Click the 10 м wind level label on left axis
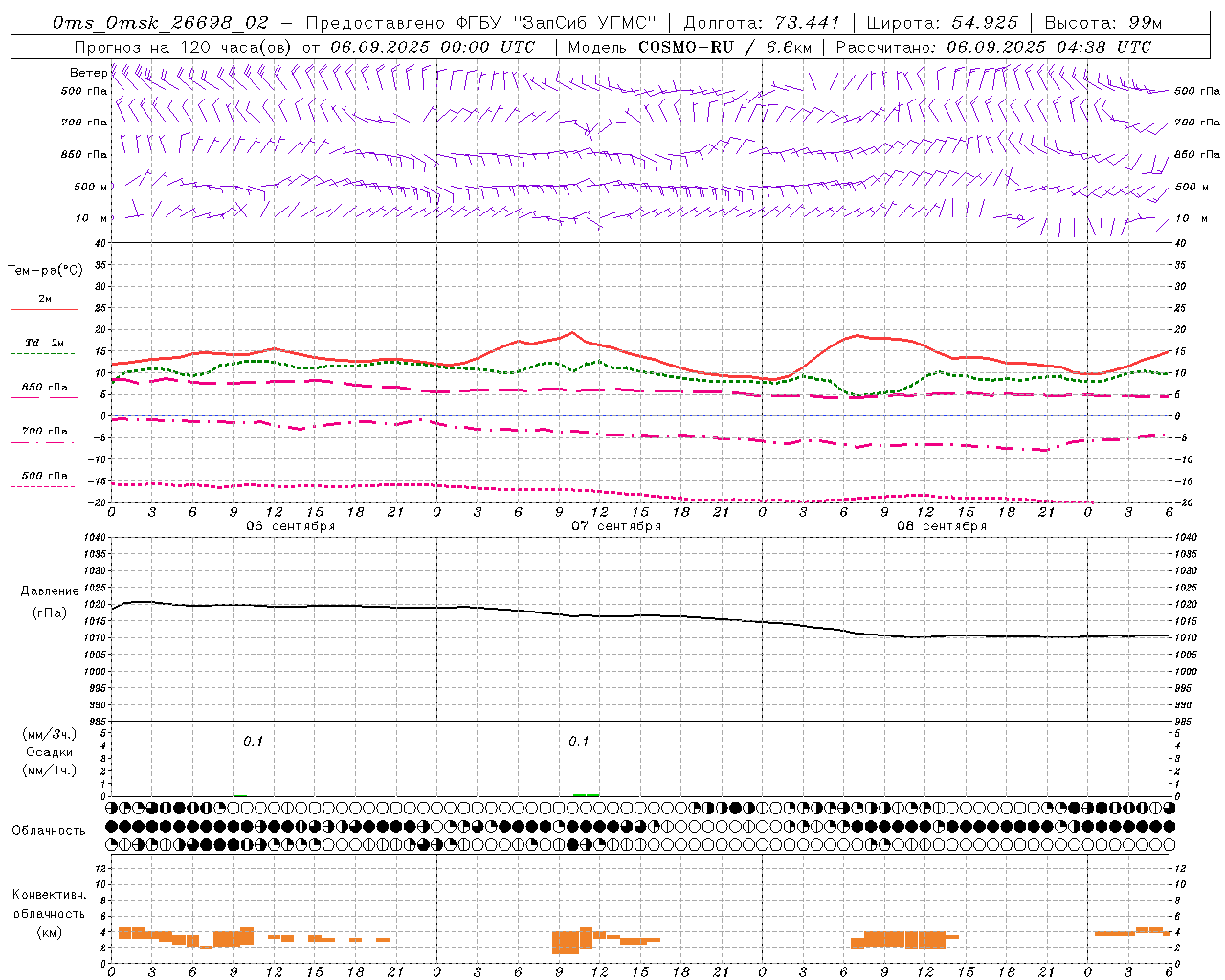 91,218
